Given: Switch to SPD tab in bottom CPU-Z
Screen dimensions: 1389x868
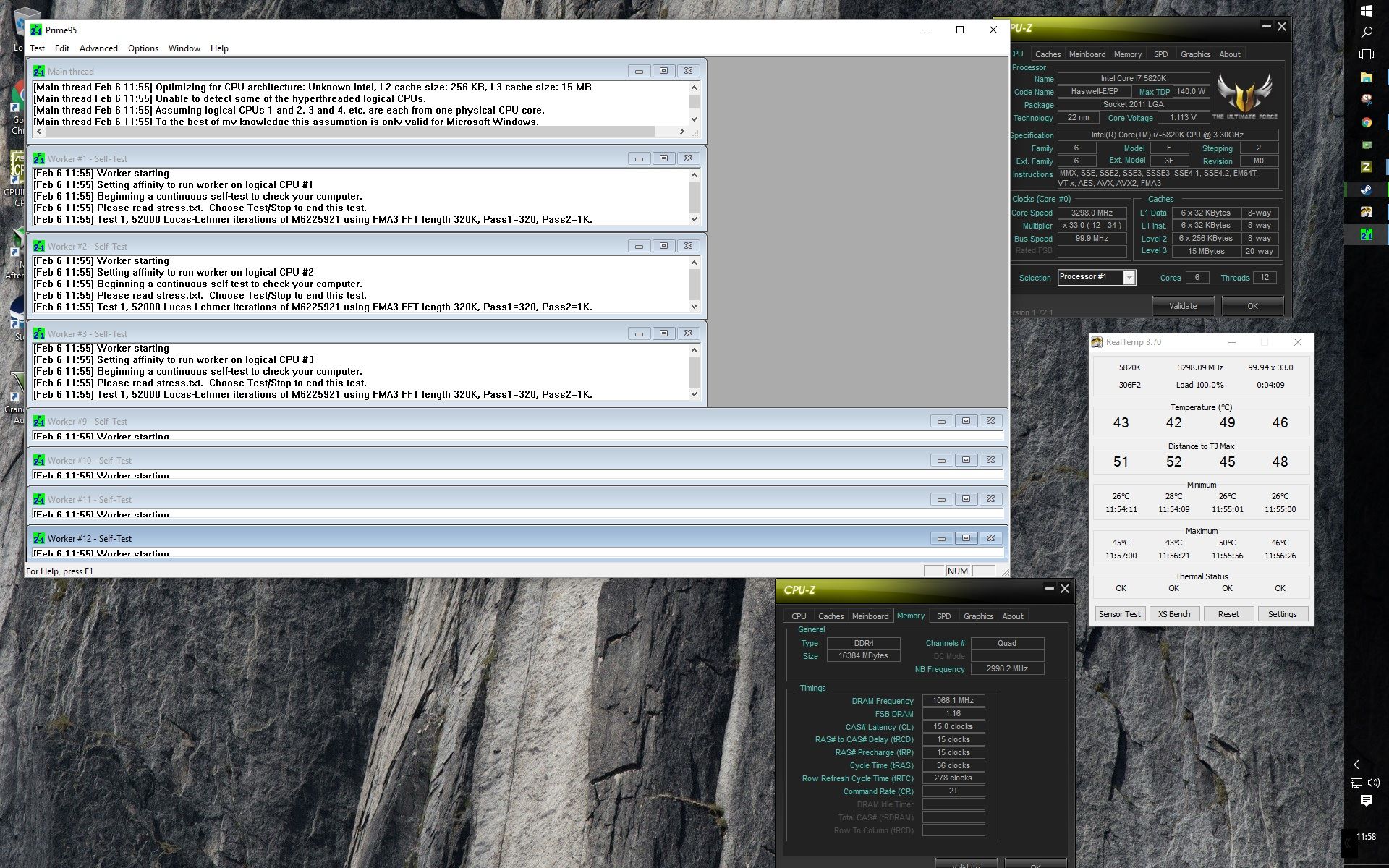Looking at the screenshot, I should coord(944,616).
